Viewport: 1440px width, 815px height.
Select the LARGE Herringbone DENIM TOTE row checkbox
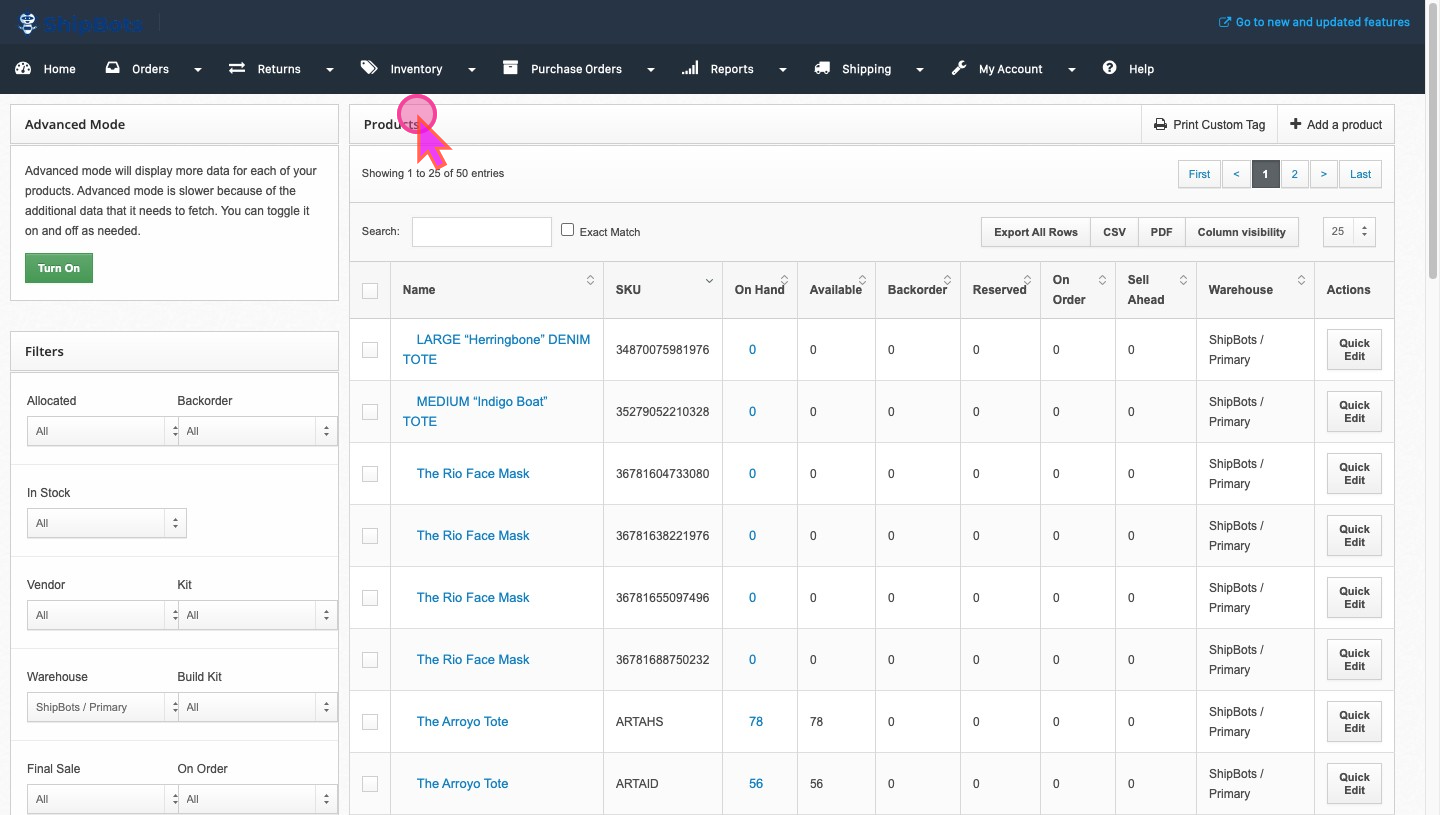(x=370, y=350)
